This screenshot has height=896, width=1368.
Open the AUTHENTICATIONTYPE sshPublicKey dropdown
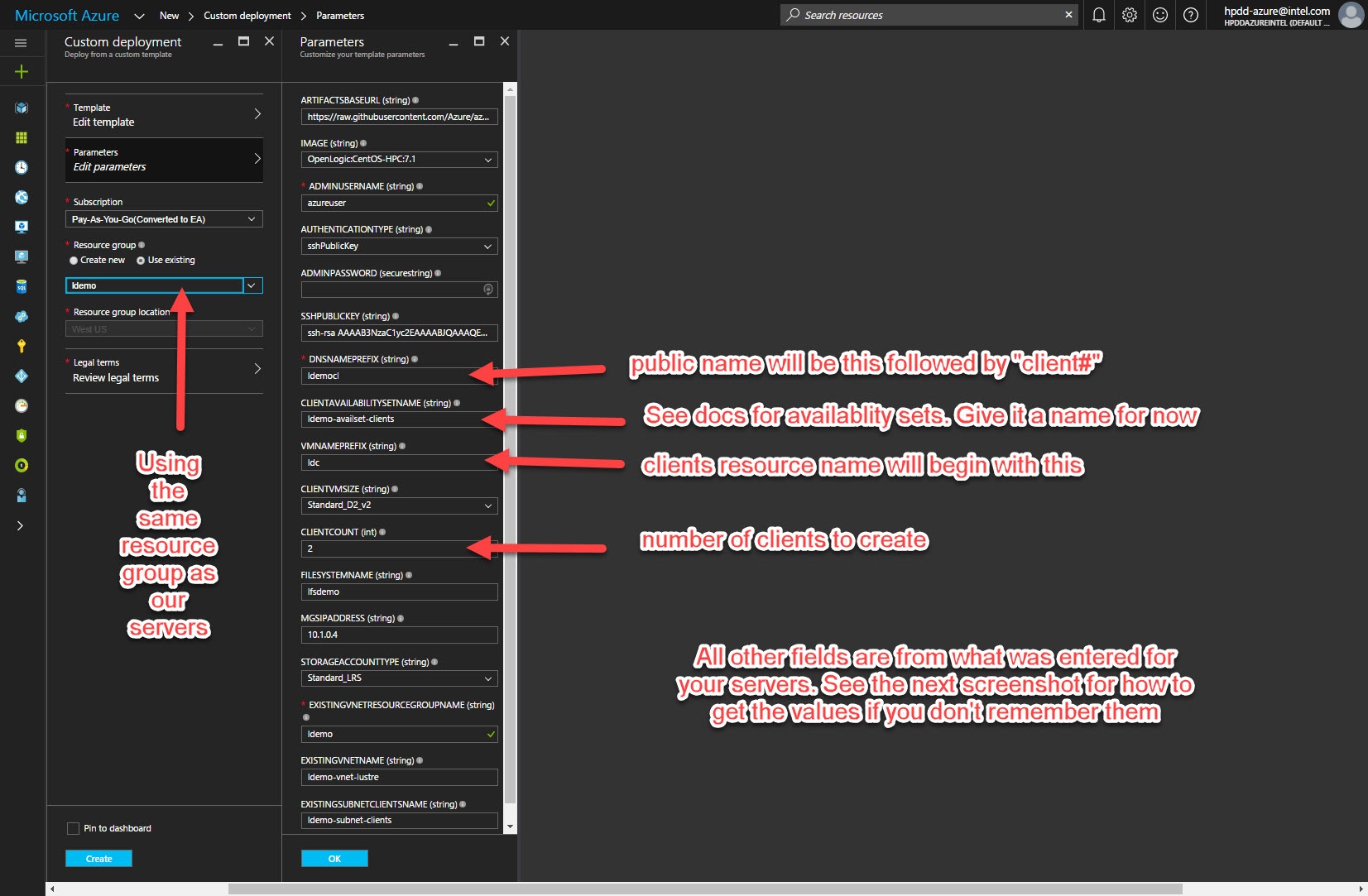tap(399, 246)
